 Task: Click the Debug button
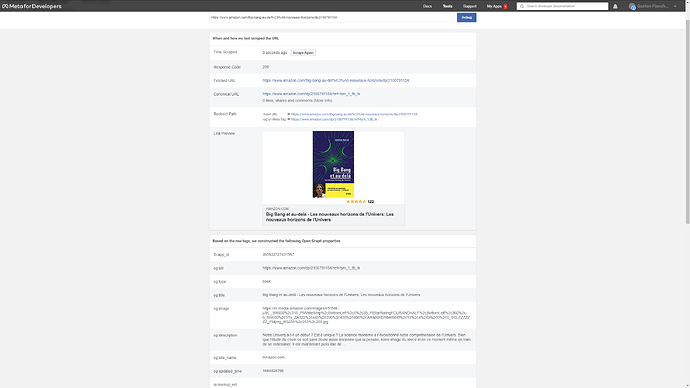point(466,18)
